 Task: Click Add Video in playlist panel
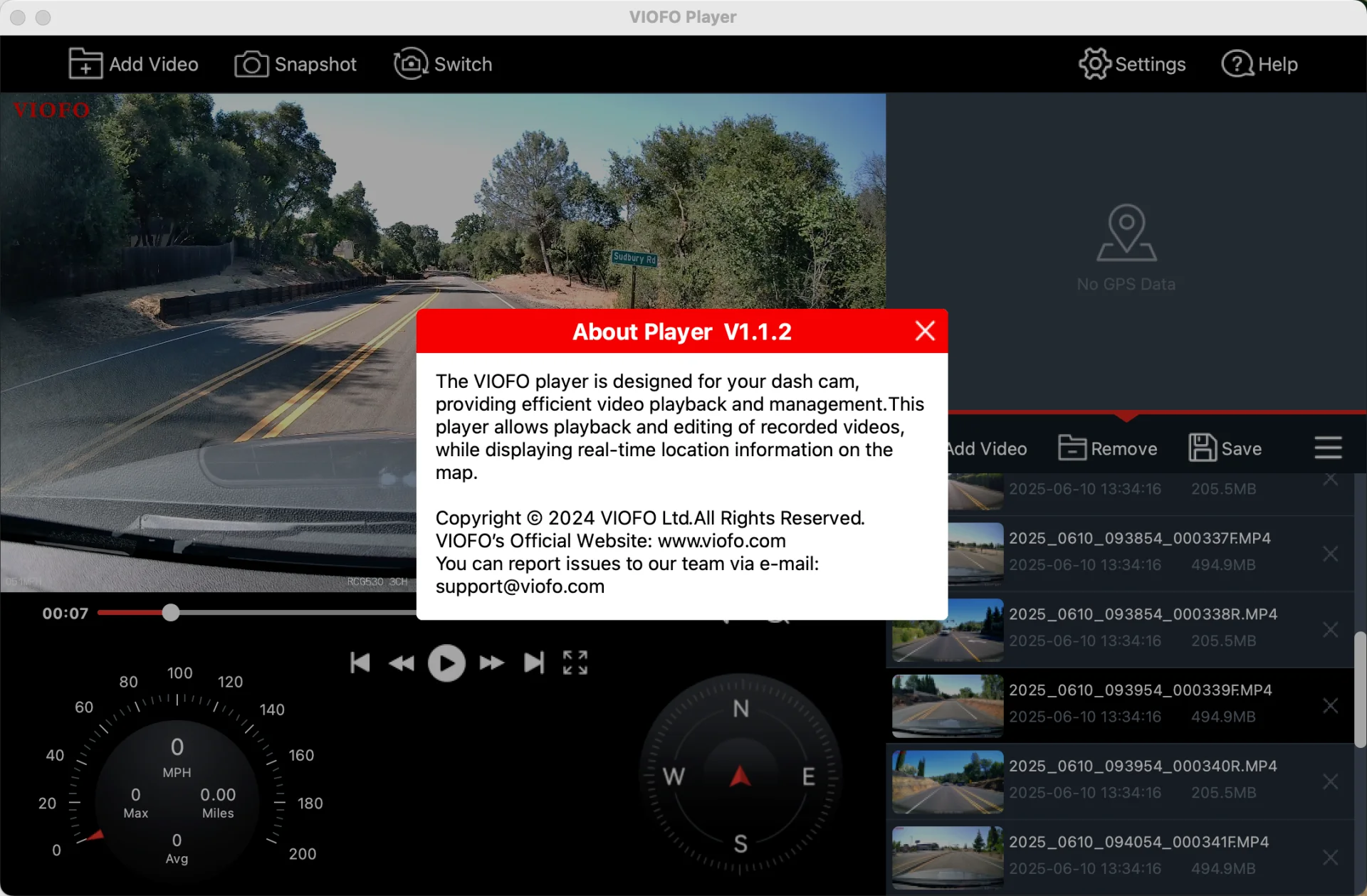click(x=988, y=448)
